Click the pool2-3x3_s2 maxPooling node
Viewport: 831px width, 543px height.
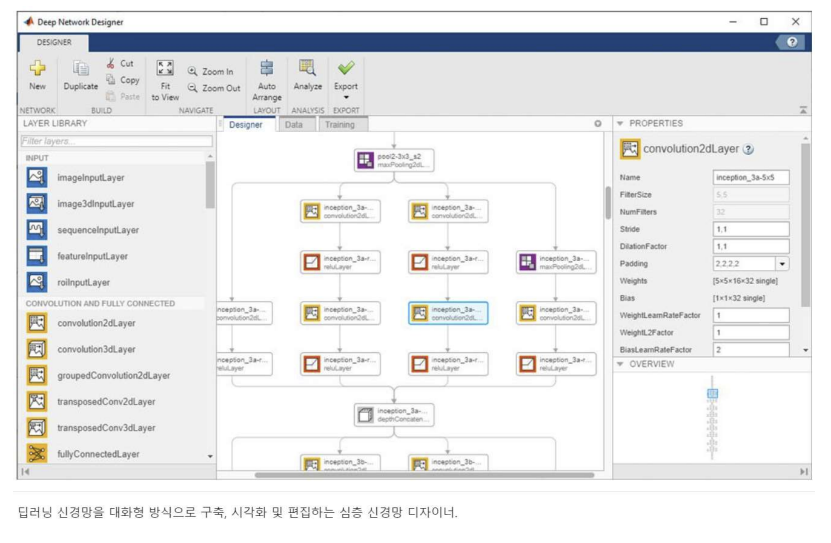coord(394,160)
